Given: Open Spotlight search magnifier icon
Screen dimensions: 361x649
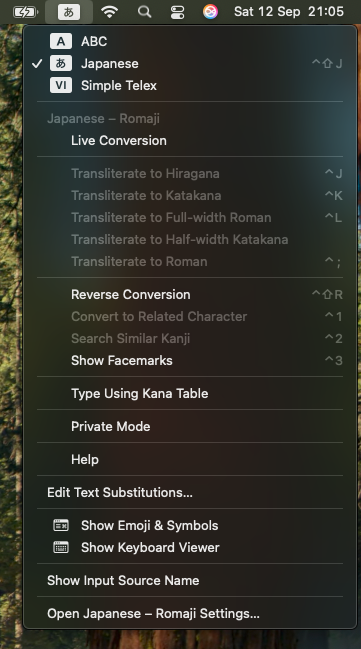Looking at the screenshot, I should point(144,12).
